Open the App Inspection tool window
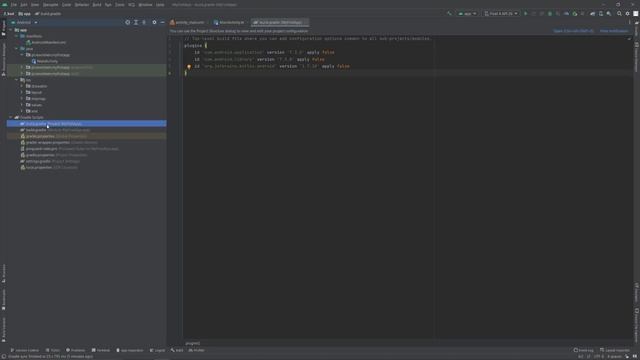 (x=130, y=350)
